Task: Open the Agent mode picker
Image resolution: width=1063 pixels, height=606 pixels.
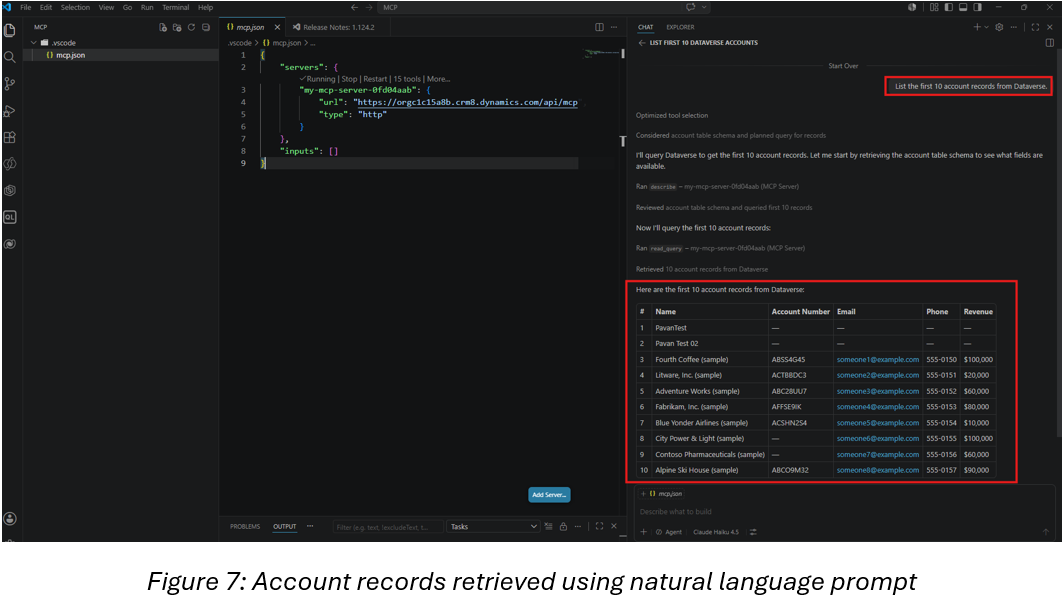Action: coord(668,532)
